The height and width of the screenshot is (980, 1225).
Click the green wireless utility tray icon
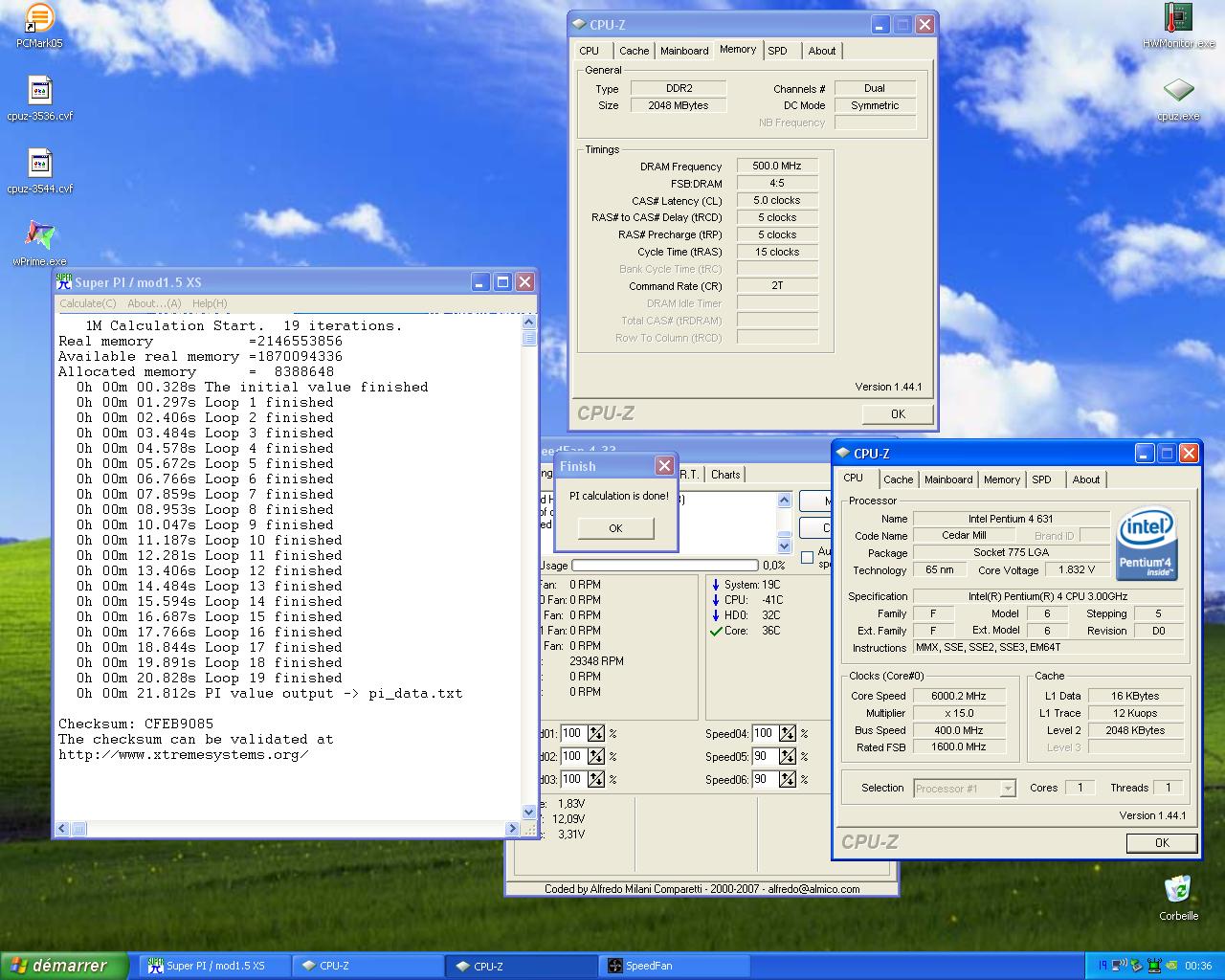coord(1153,966)
